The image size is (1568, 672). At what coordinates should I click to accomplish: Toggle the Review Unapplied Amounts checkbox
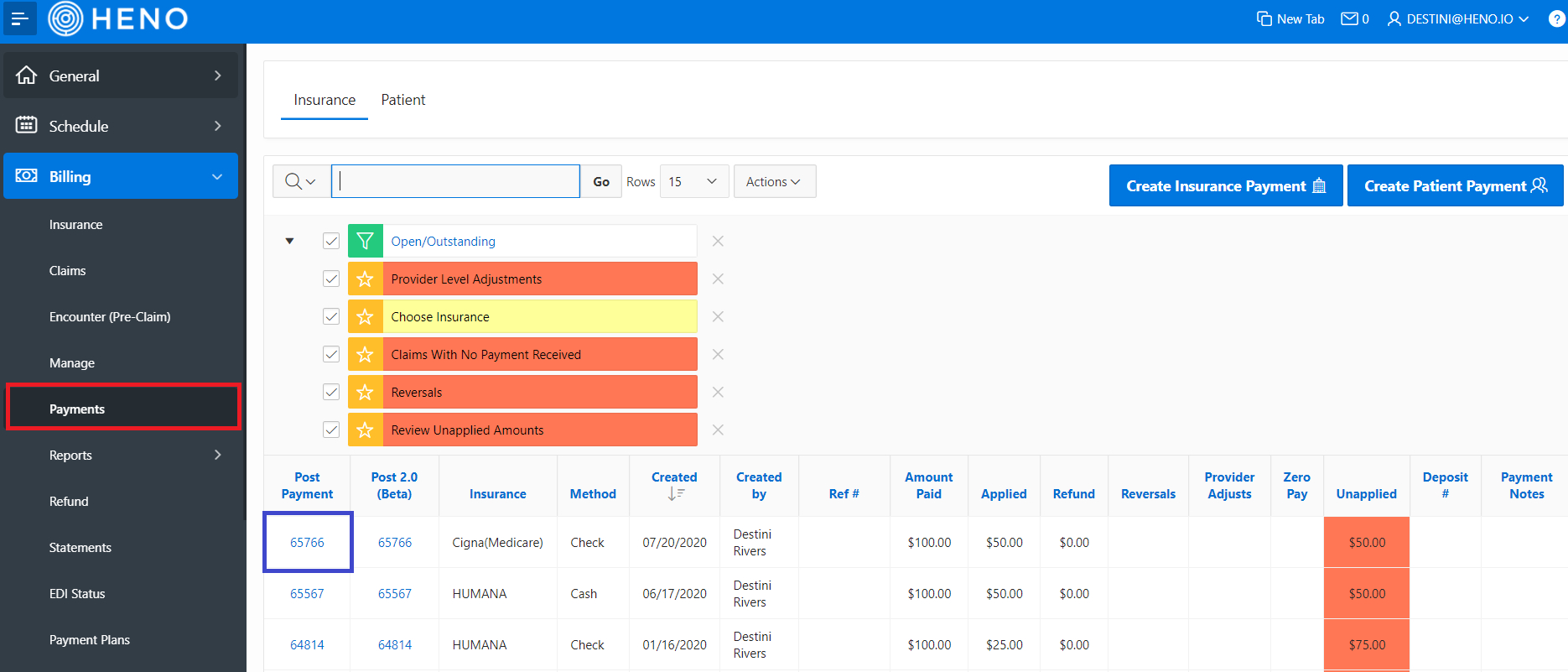(x=331, y=430)
